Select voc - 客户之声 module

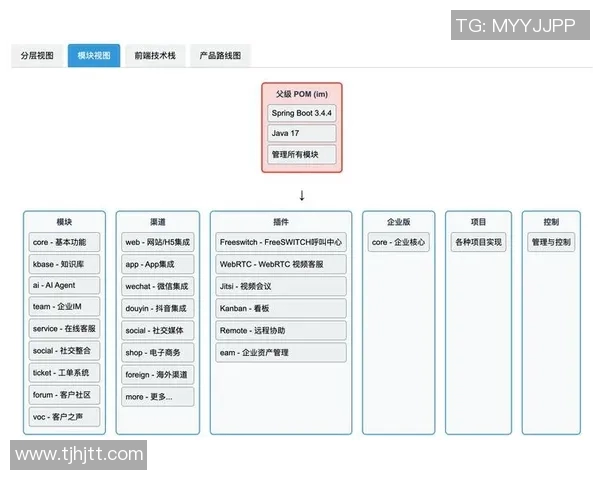click(x=64, y=417)
